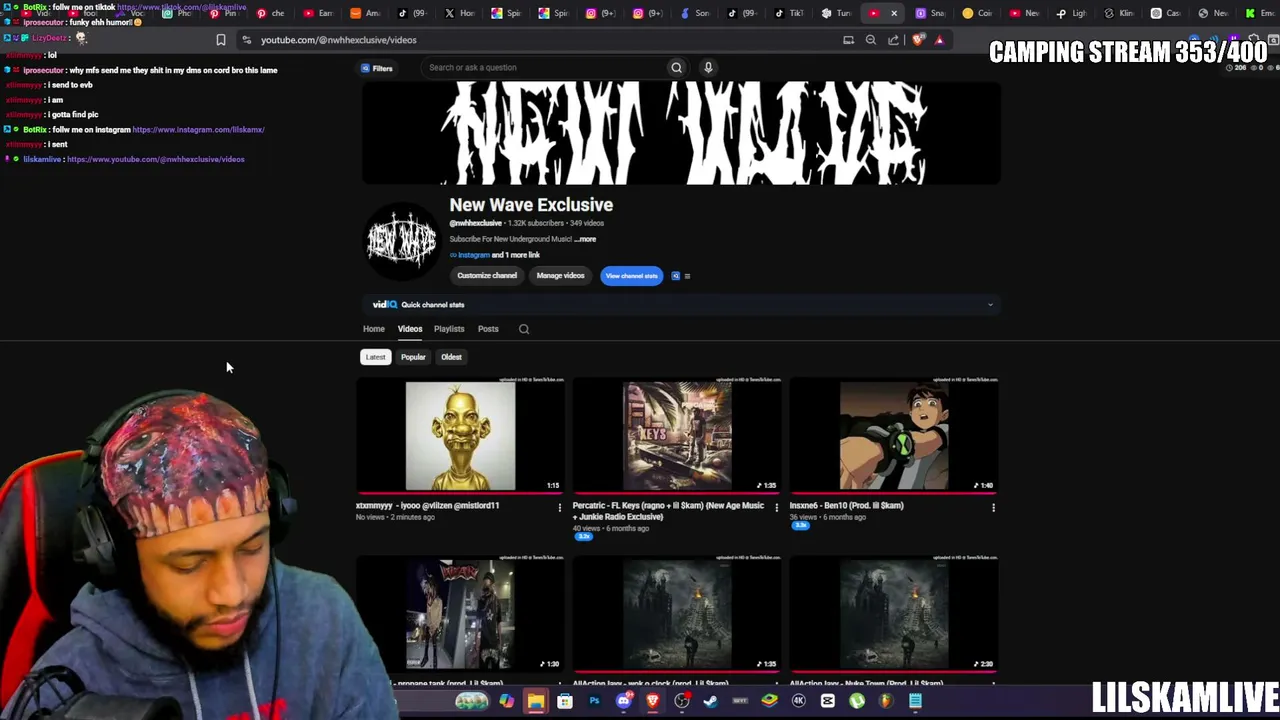
Task: Open the Microsoft Store taskbar icon
Action: pos(565,701)
